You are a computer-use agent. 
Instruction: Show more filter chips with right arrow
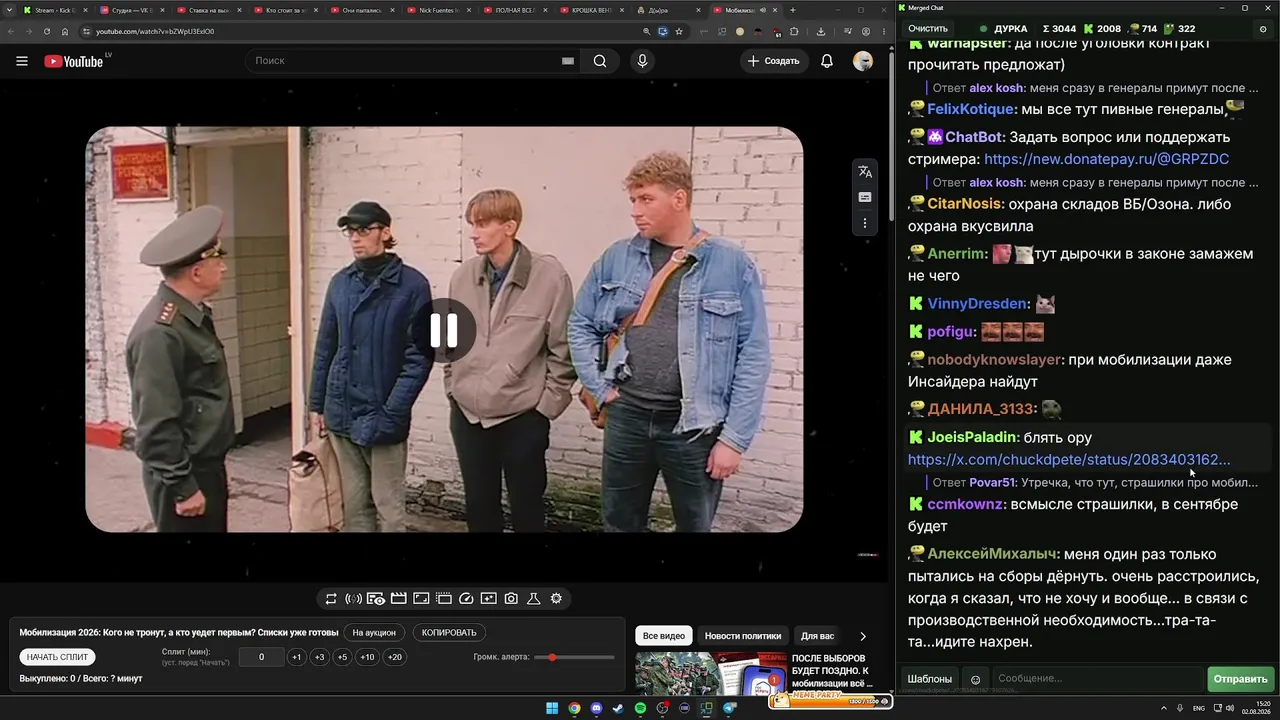click(863, 636)
